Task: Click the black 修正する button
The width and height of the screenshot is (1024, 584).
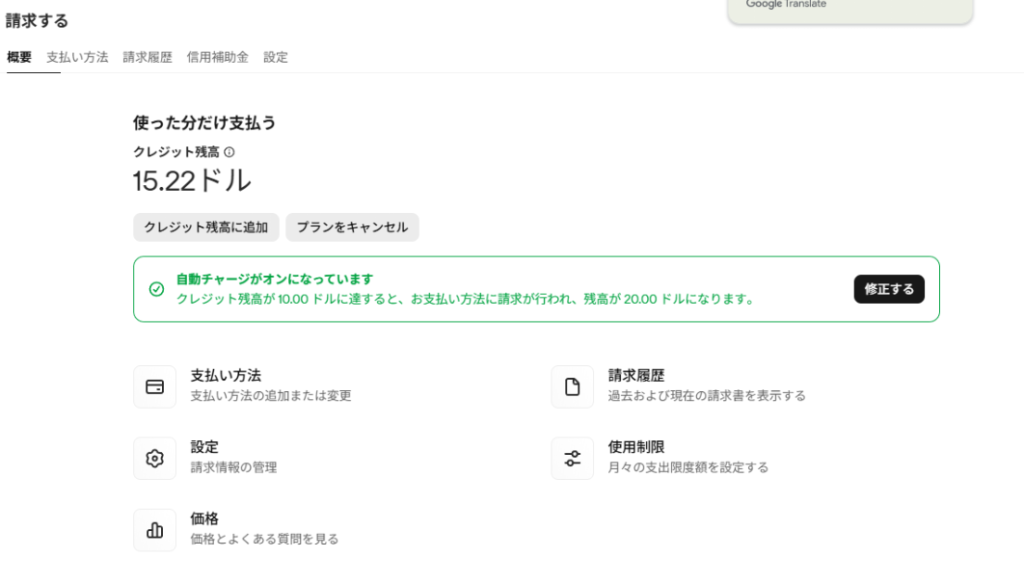Action: 888,289
